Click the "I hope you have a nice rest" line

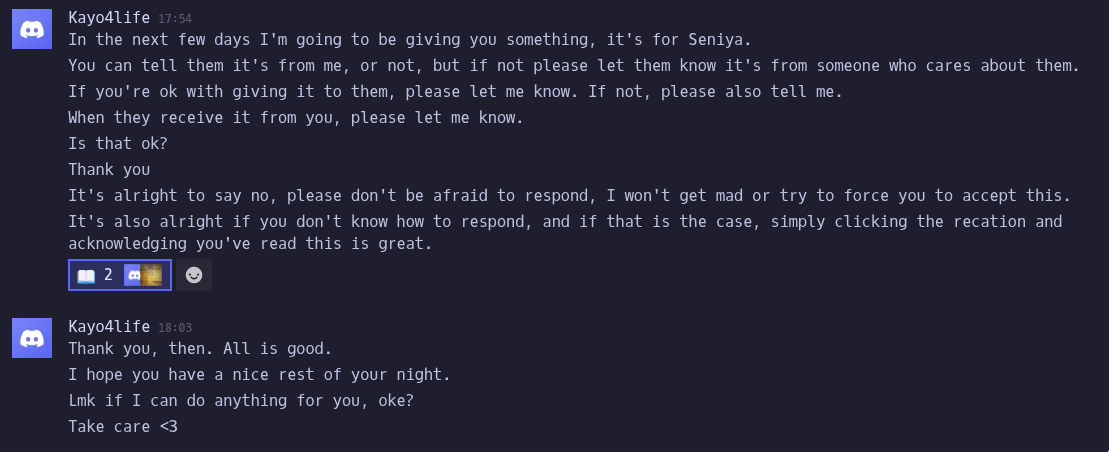(x=259, y=375)
